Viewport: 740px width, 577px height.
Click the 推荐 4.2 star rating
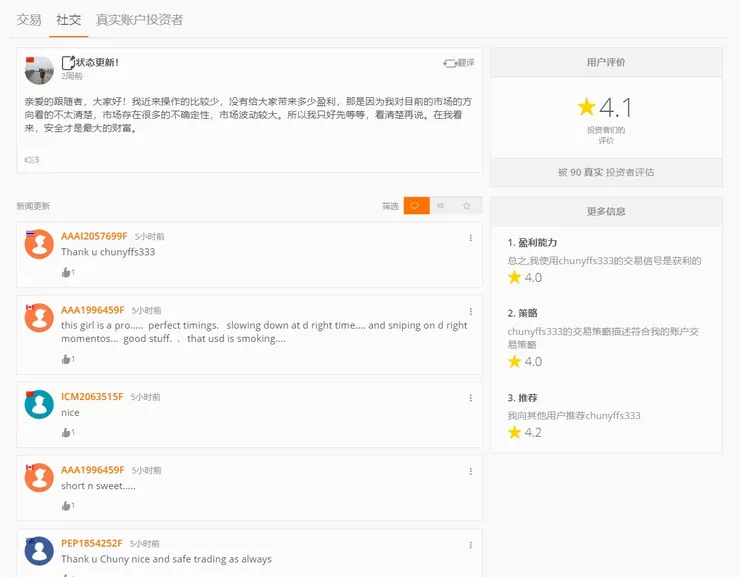tap(514, 432)
